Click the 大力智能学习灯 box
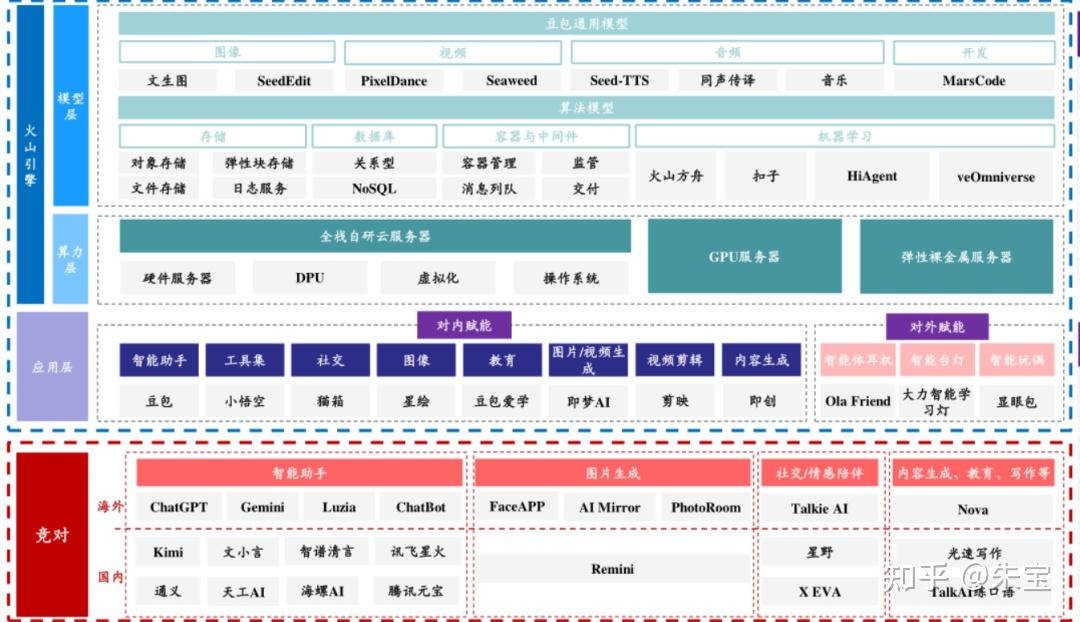The height and width of the screenshot is (622, 1080). [937, 401]
